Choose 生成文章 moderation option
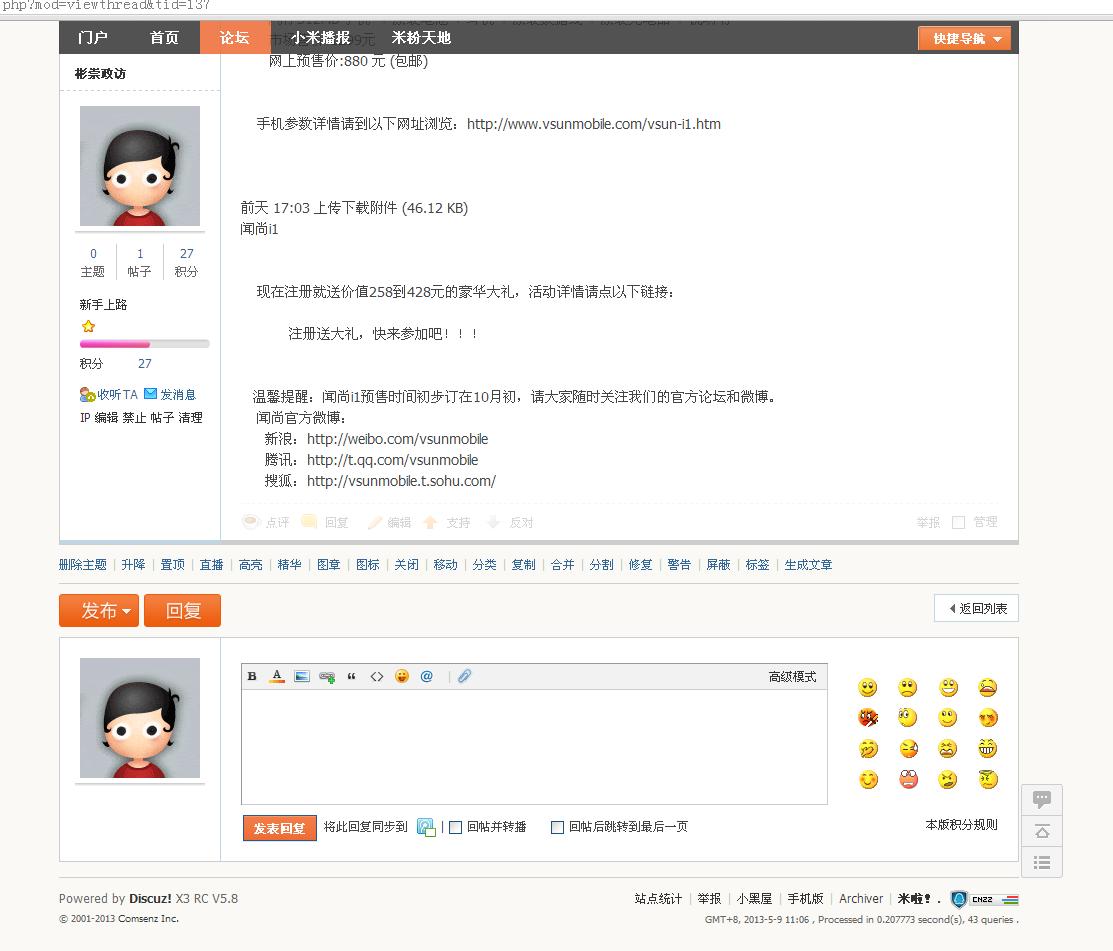 point(808,565)
